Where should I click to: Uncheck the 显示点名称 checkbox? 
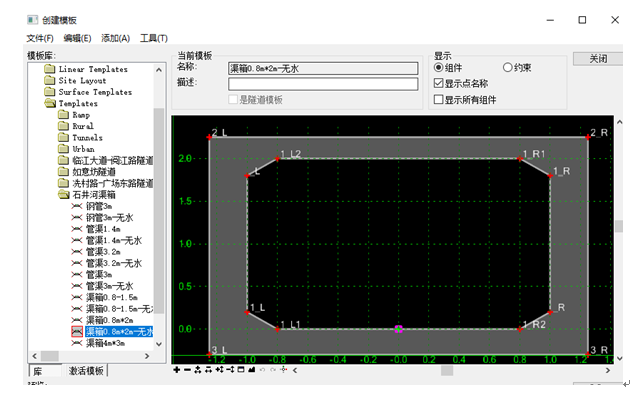(x=439, y=83)
